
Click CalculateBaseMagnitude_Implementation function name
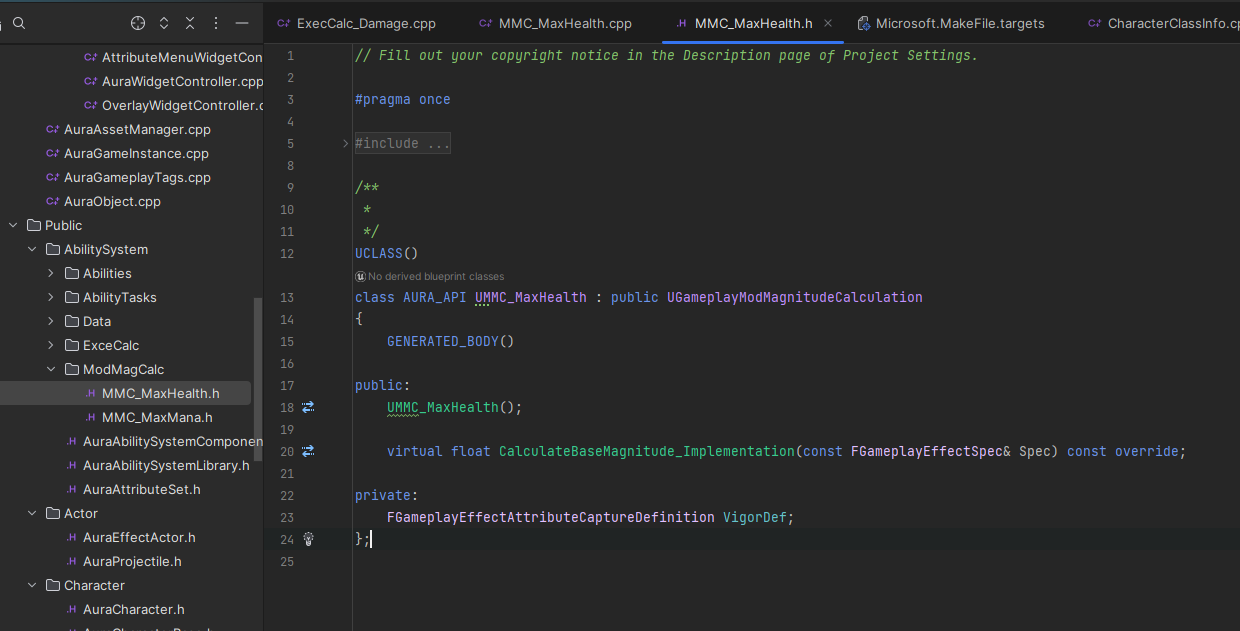point(647,451)
